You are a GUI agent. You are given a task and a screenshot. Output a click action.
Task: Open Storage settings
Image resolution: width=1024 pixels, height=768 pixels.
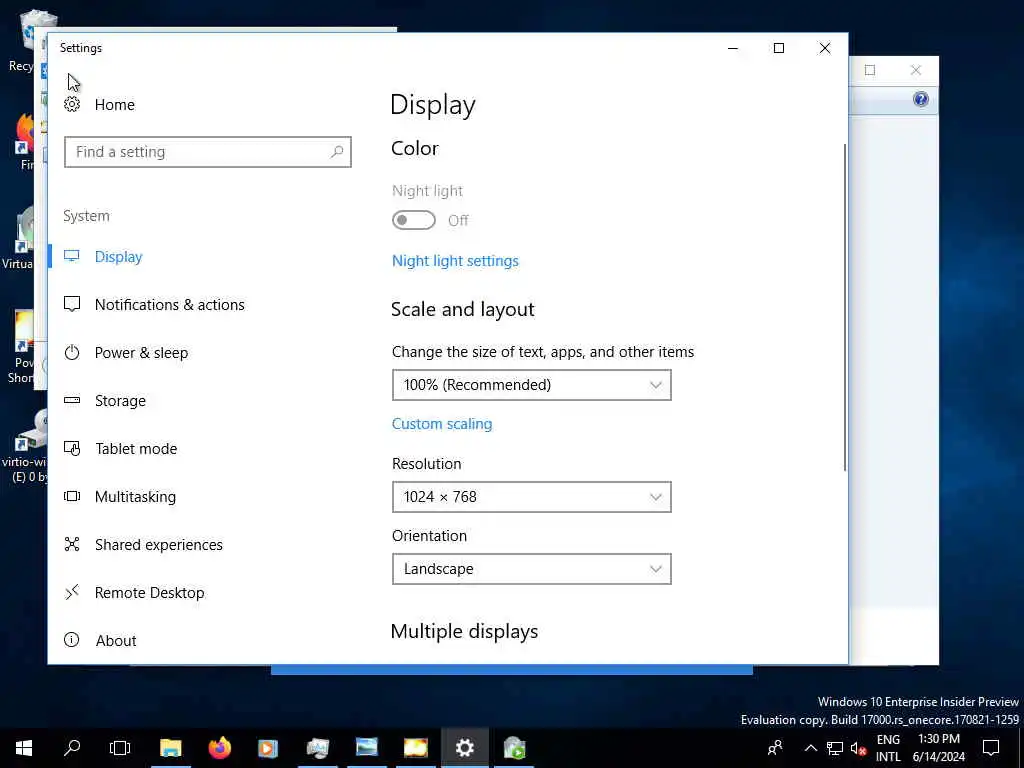[120, 400]
